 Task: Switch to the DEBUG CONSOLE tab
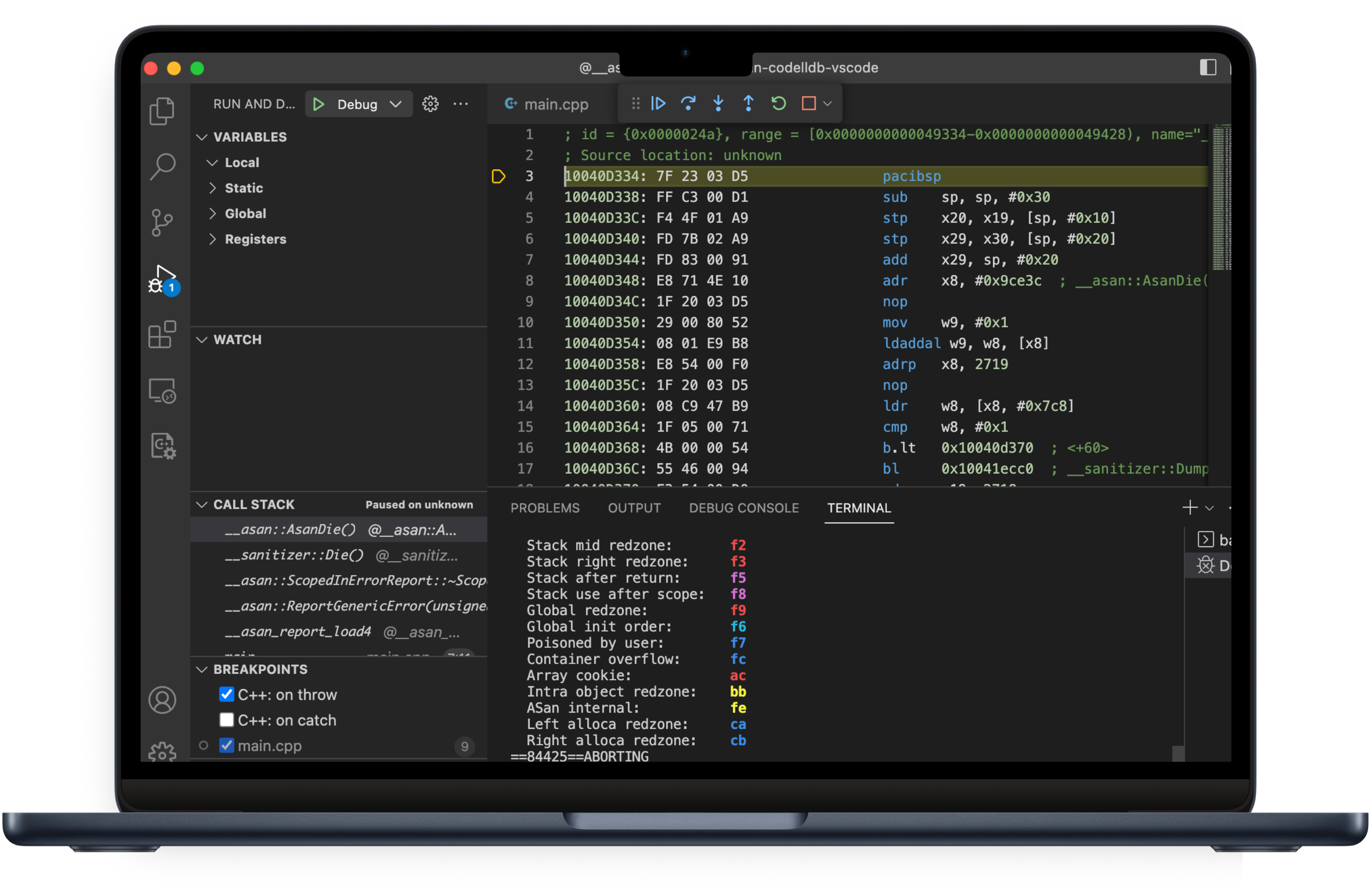point(744,508)
